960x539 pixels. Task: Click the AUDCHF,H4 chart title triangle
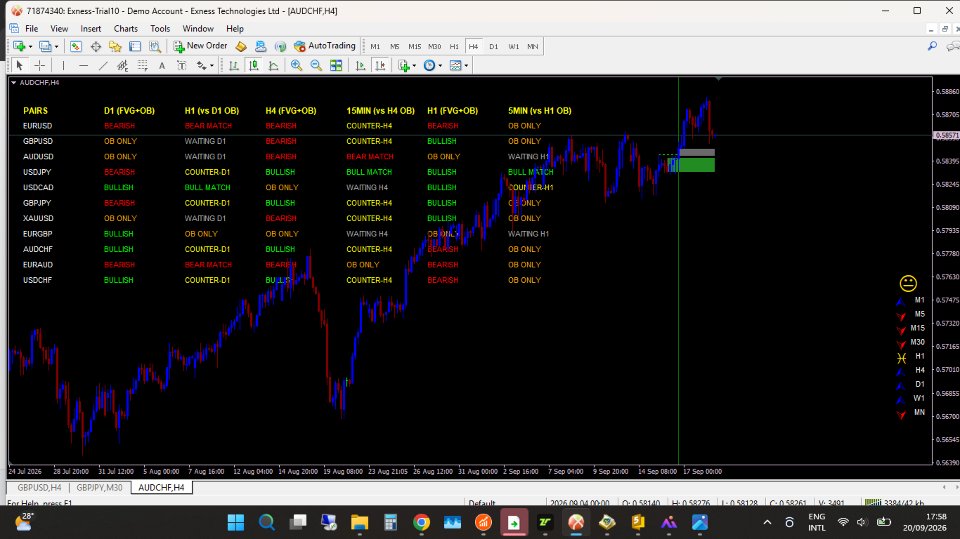(13, 82)
